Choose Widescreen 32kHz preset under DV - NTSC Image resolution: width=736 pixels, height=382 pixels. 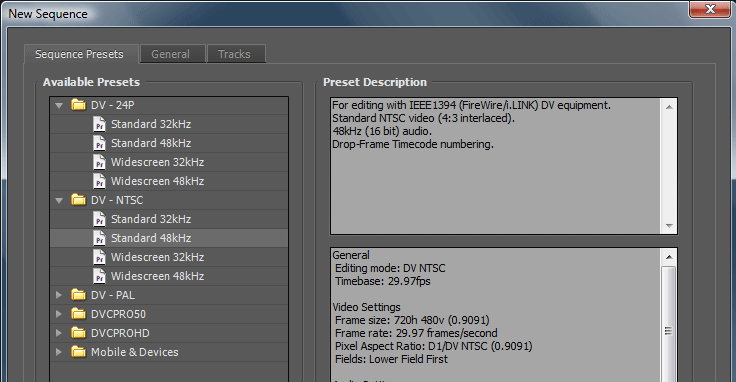169,257
